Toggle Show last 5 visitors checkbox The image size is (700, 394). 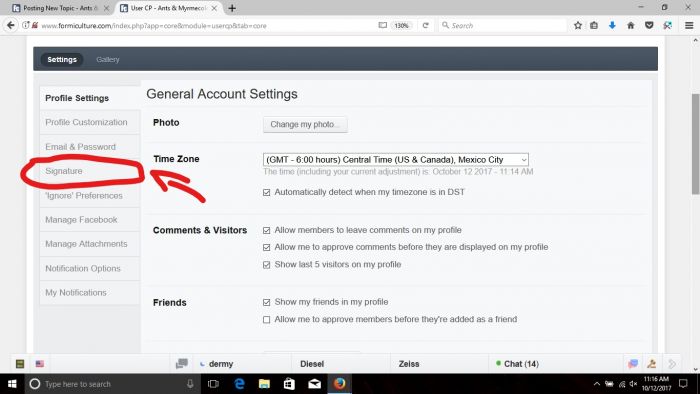tap(267, 265)
